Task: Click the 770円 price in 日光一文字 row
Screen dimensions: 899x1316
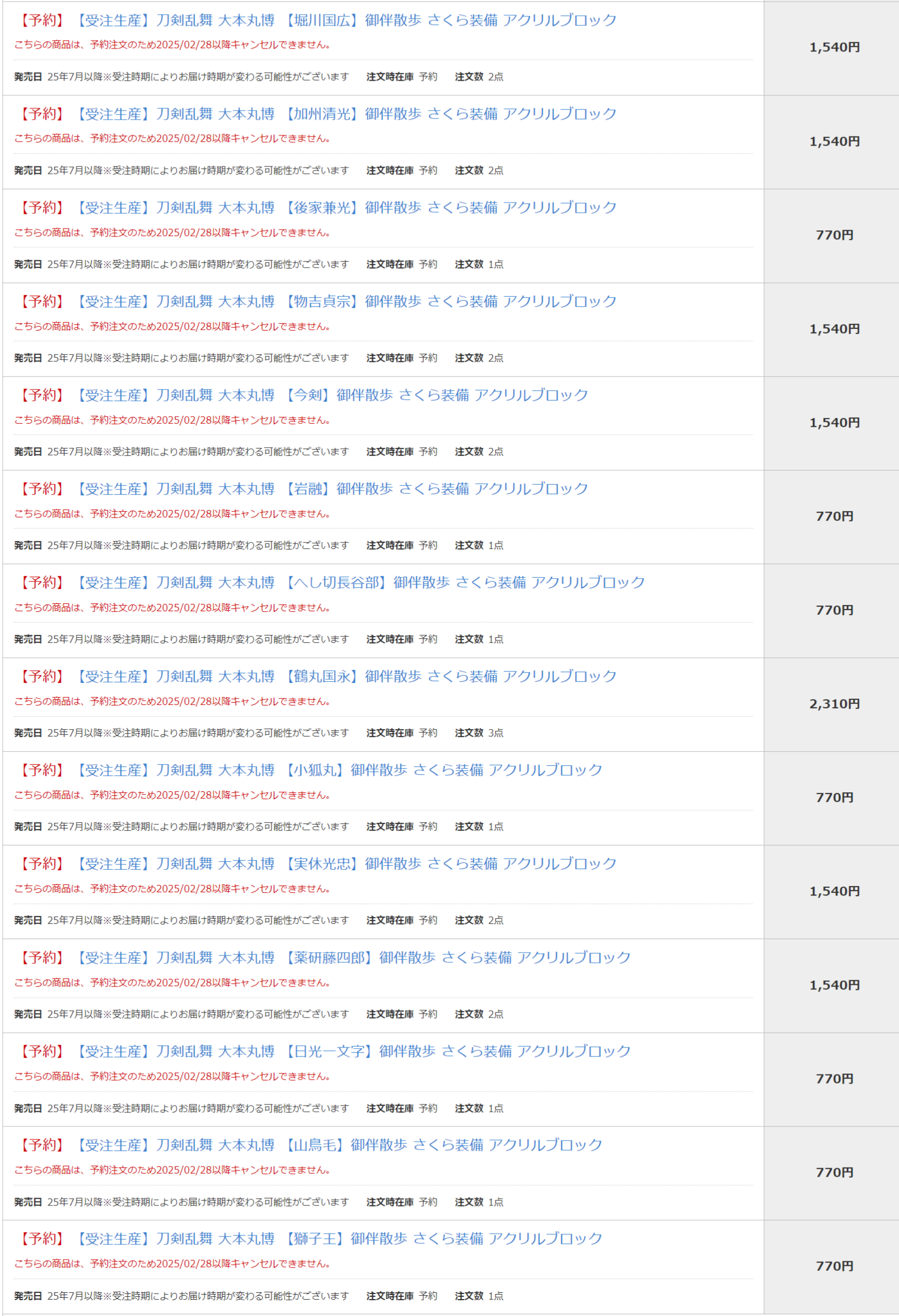Action: tap(835, 1079)
